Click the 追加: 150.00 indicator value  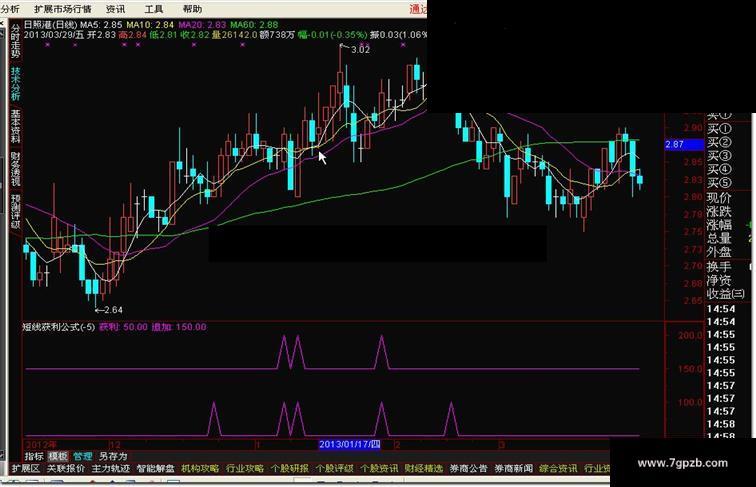[x=179, y=327]
